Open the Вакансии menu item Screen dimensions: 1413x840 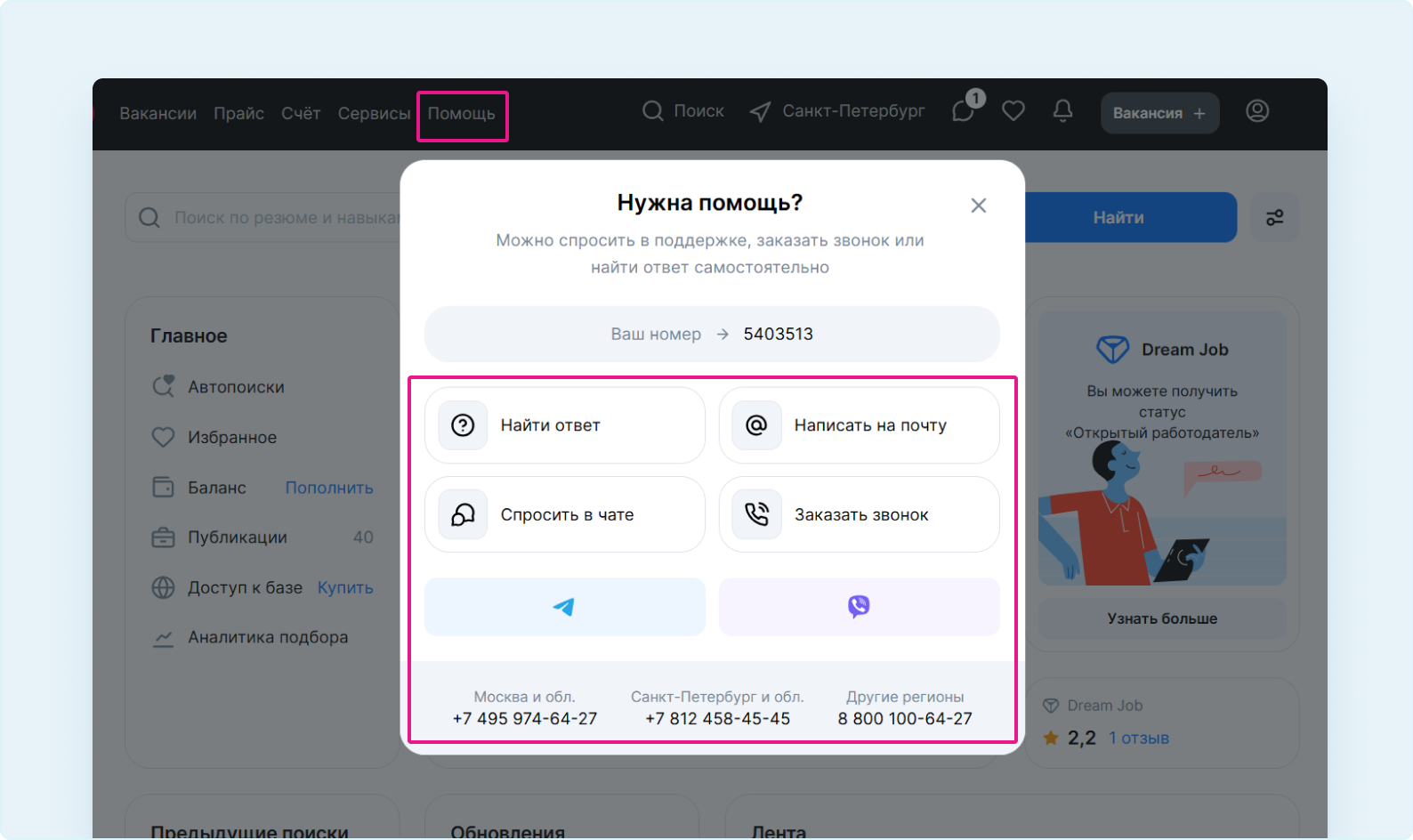(157, 113)
